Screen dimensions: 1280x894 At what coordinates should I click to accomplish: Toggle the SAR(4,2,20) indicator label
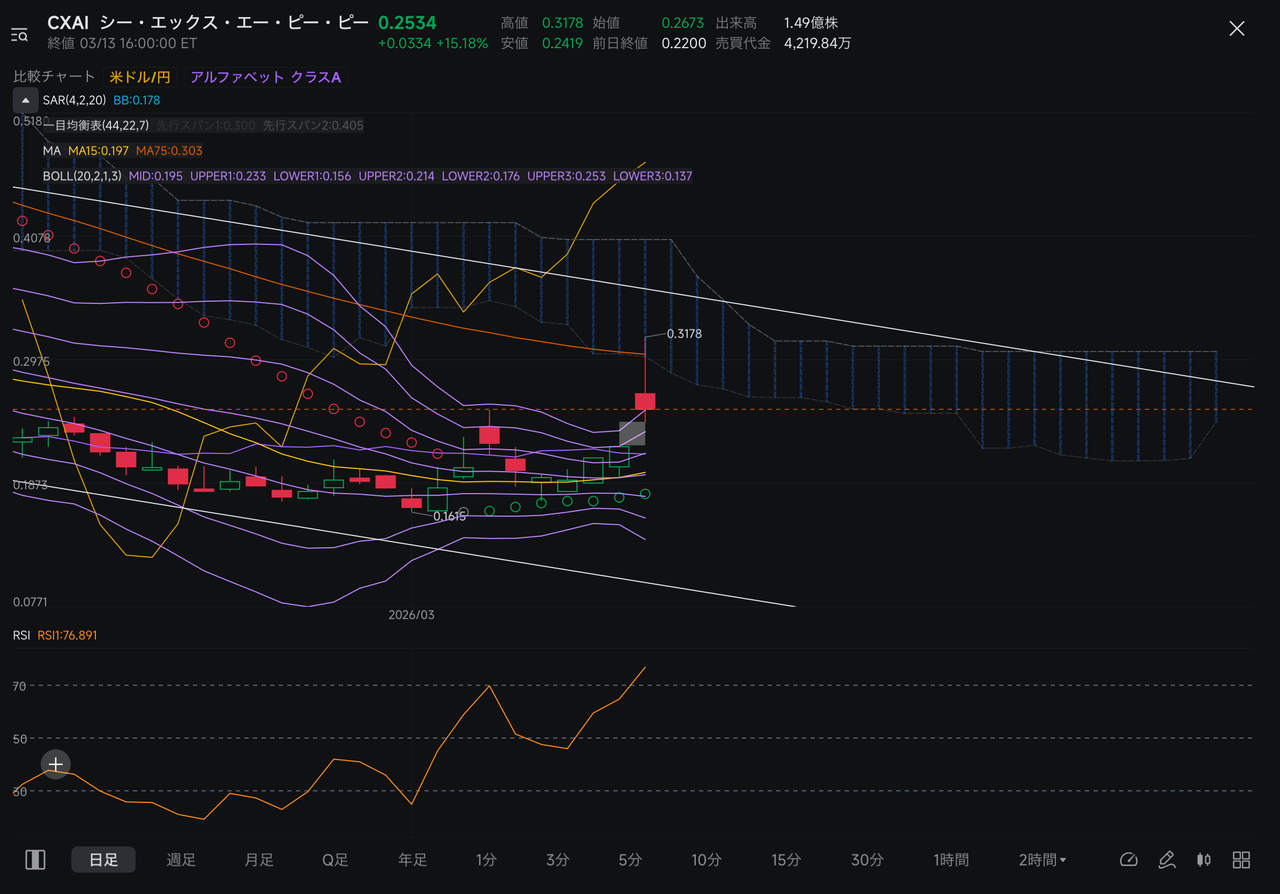click(x=74, y=100)
